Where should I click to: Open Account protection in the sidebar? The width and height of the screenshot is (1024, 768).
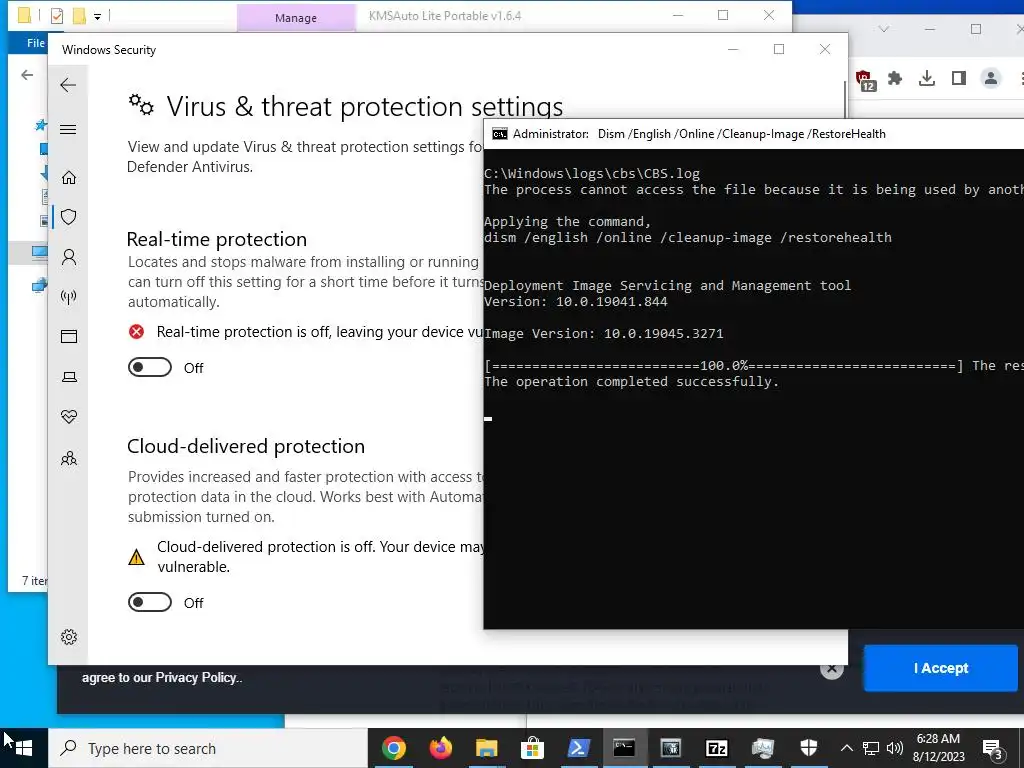69,257
